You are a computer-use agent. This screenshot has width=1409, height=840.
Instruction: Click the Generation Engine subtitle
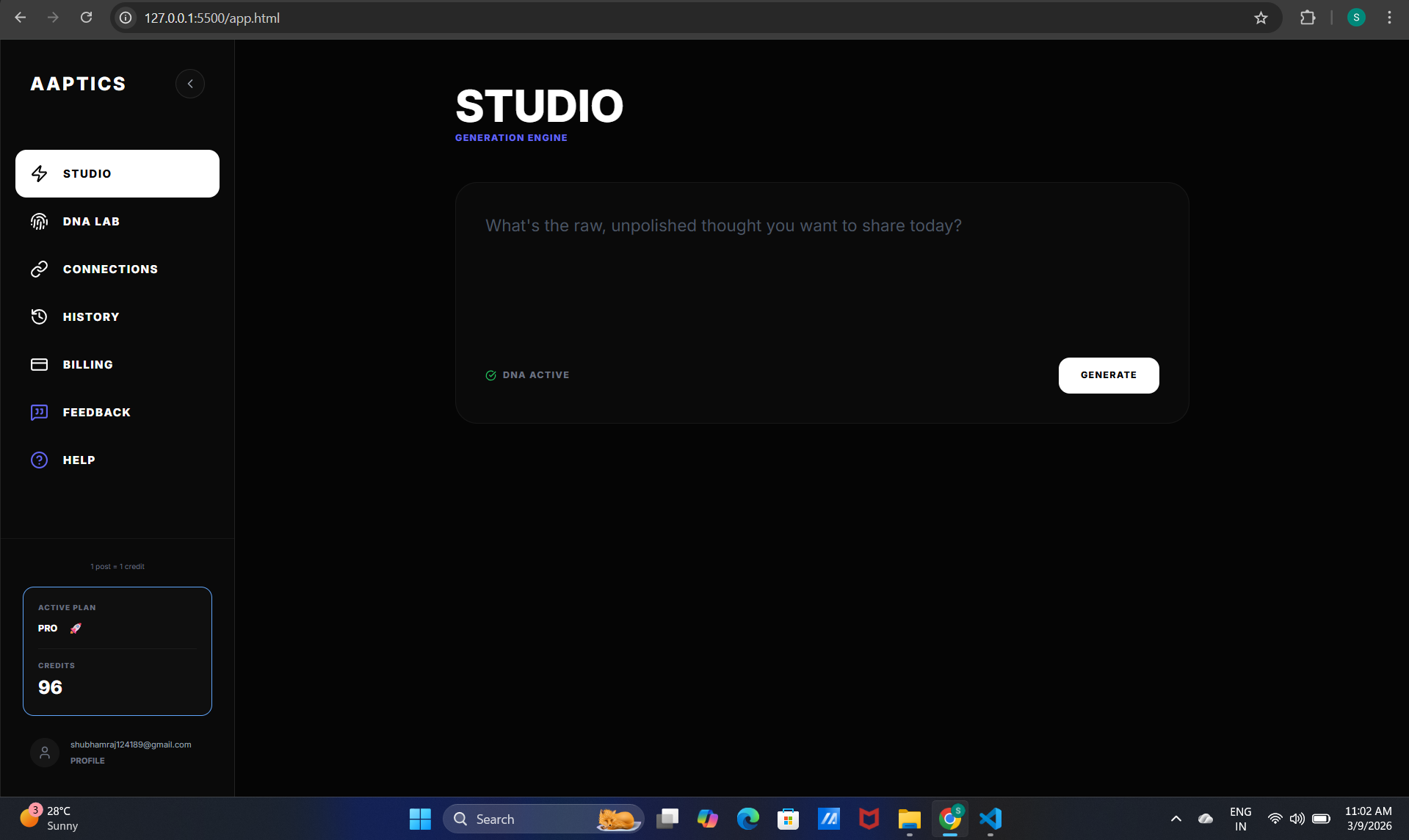tap(511, 137)
